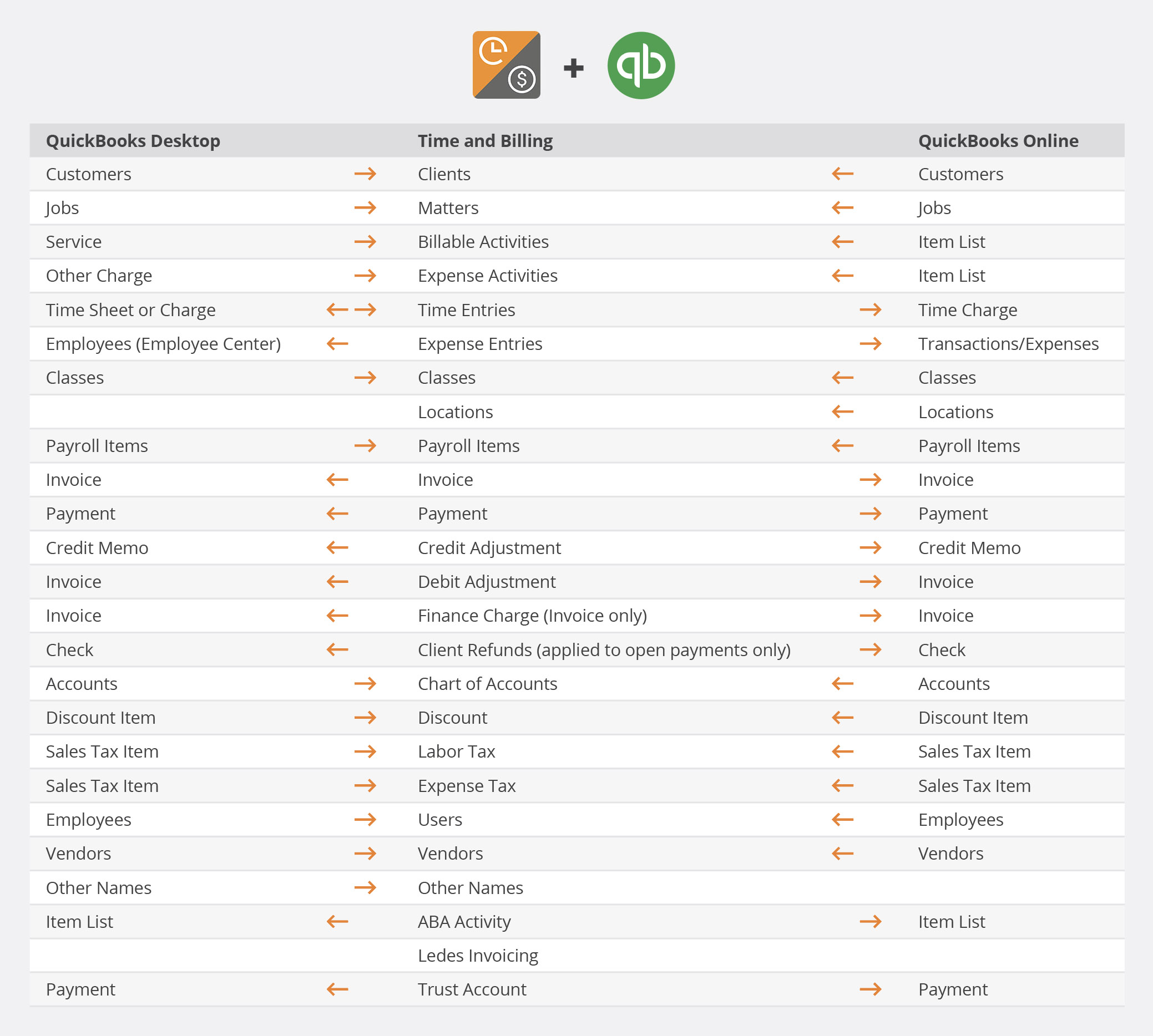Click the Billable Activities entry
The height and width of the screenshot is (1036, 1153).
tap(483, 242)
